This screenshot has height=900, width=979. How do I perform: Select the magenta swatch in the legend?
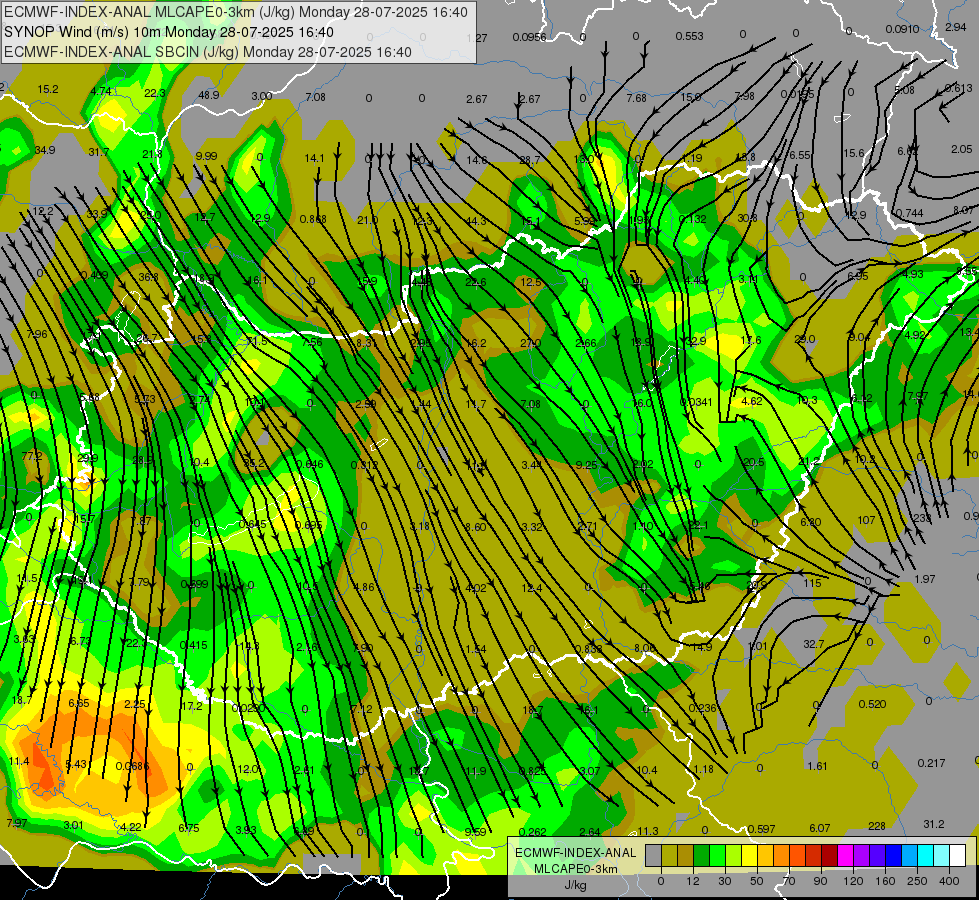pyautogui.click(x=846, y=855)
